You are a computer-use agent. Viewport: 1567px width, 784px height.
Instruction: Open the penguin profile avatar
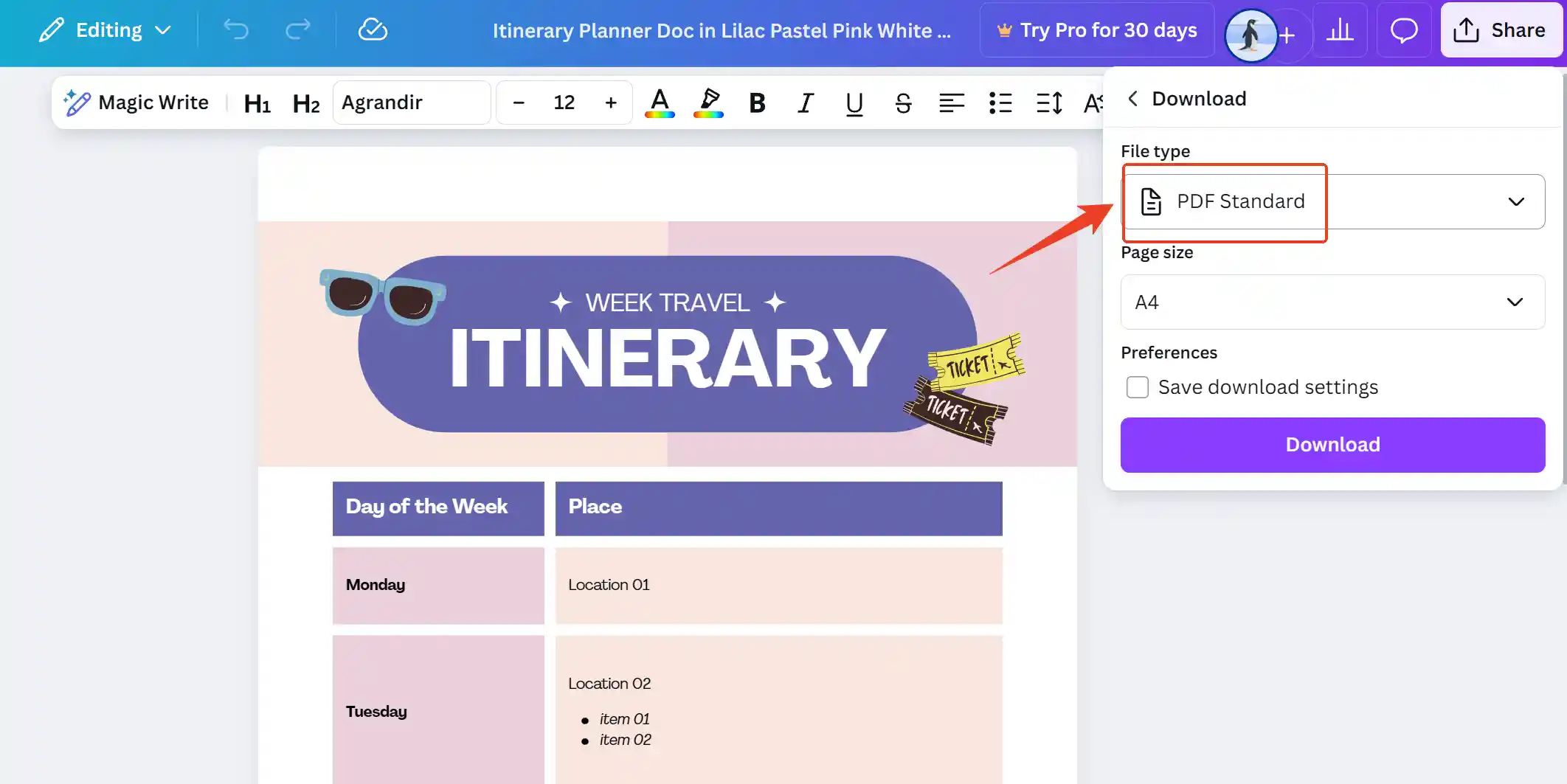pos(1251,34)
